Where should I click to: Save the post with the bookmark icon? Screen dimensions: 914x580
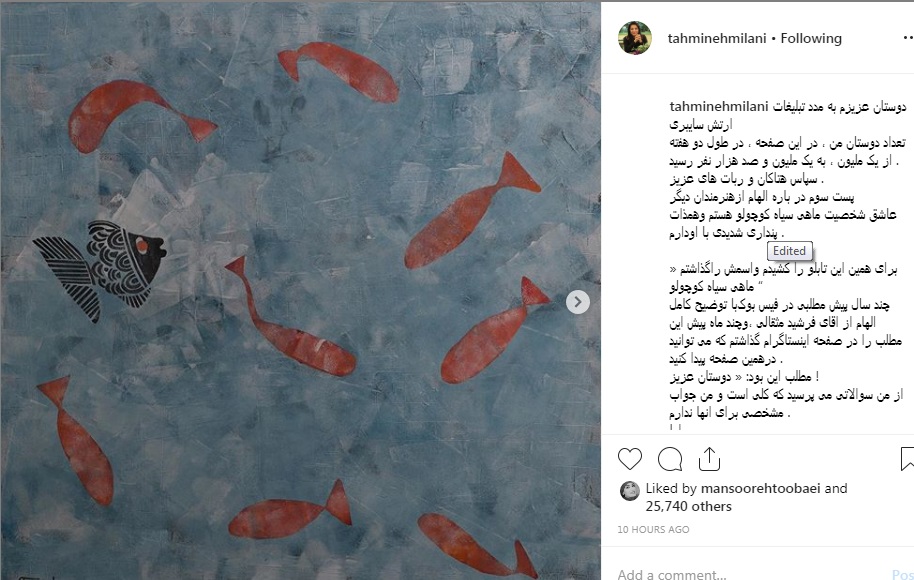pos(907,459)
